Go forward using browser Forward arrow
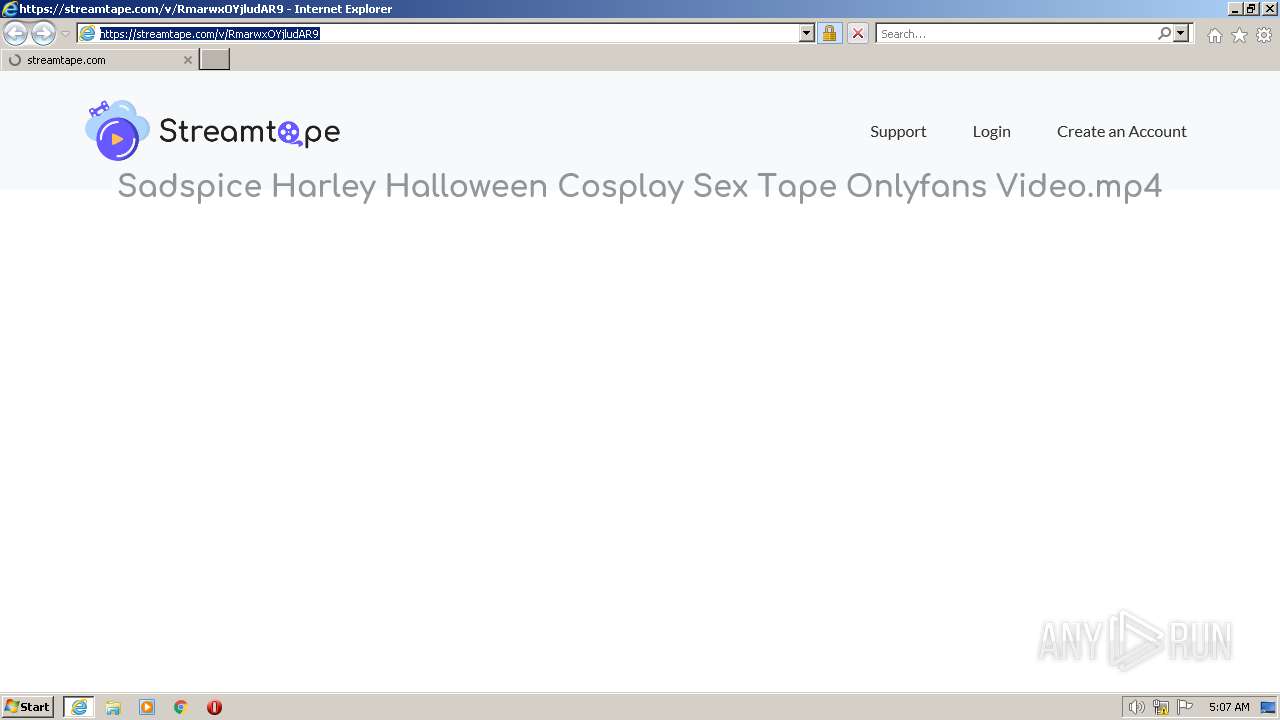The height and width of the screenshot is (720, 1280). (43, 34)
